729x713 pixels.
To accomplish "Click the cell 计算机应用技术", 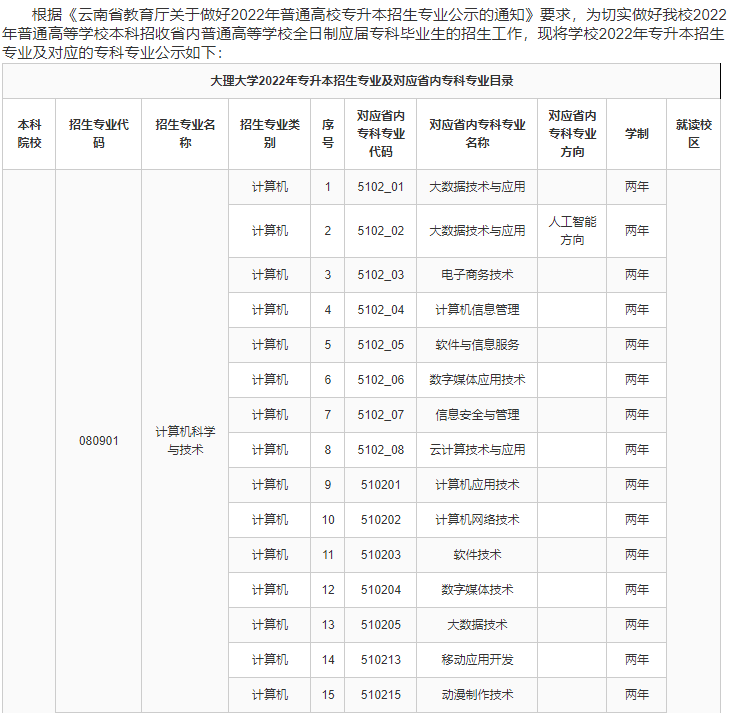I will click(477, 485).
